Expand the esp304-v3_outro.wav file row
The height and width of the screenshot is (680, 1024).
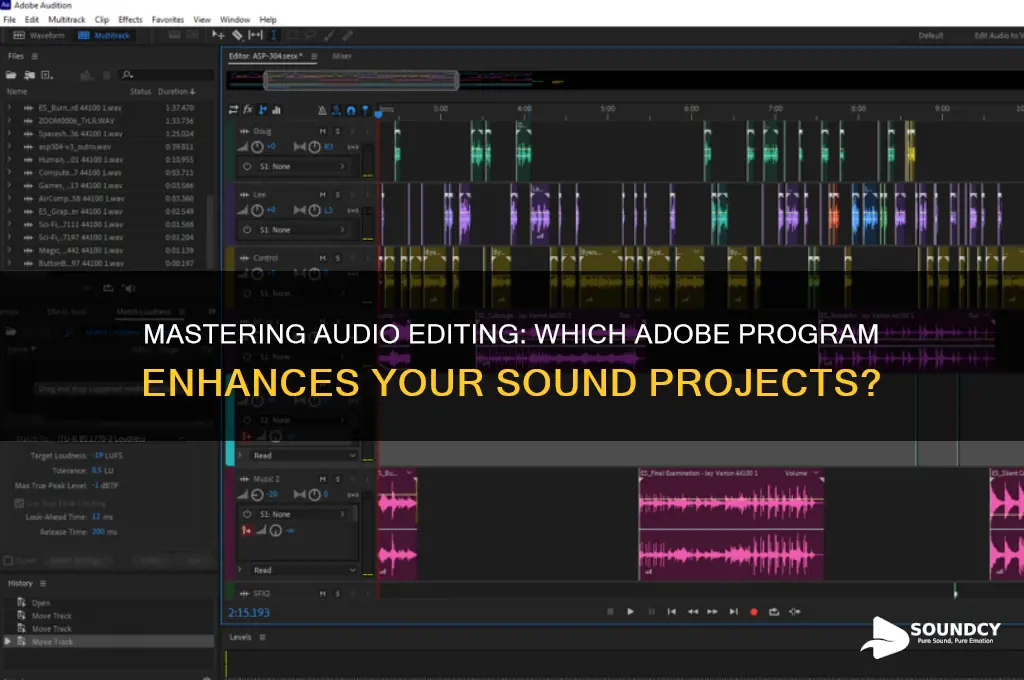click(9, 146)
